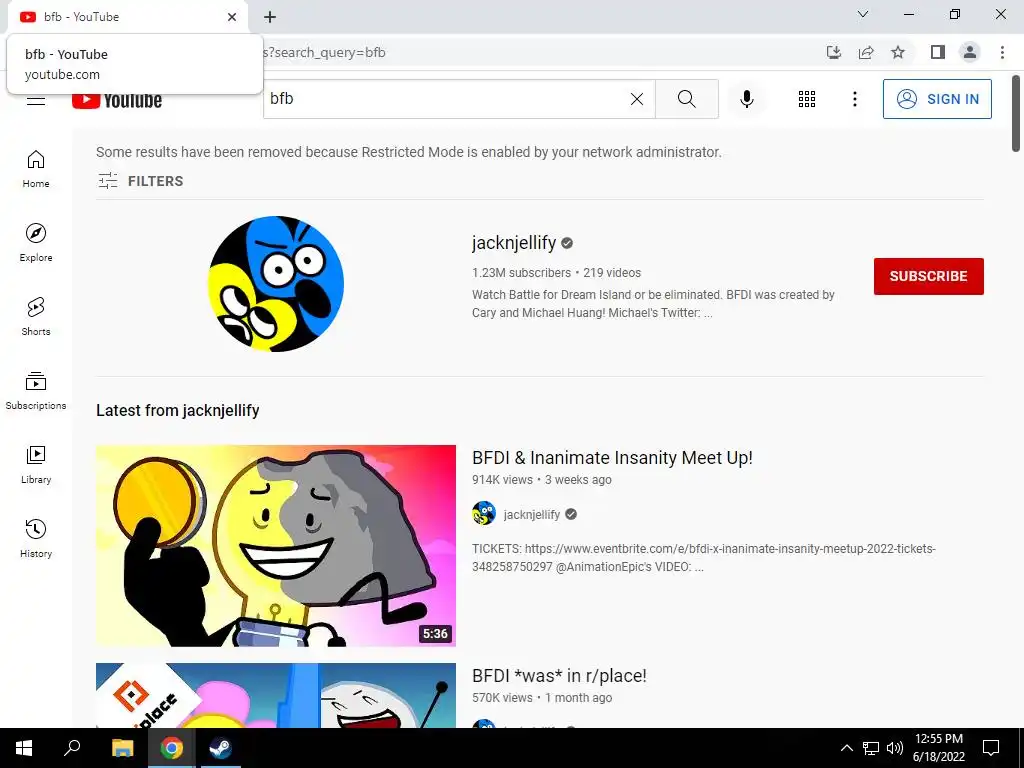Viewport: 1024px width, 768px height.
Task: Open a new browser tab
Action: (270, 17)
